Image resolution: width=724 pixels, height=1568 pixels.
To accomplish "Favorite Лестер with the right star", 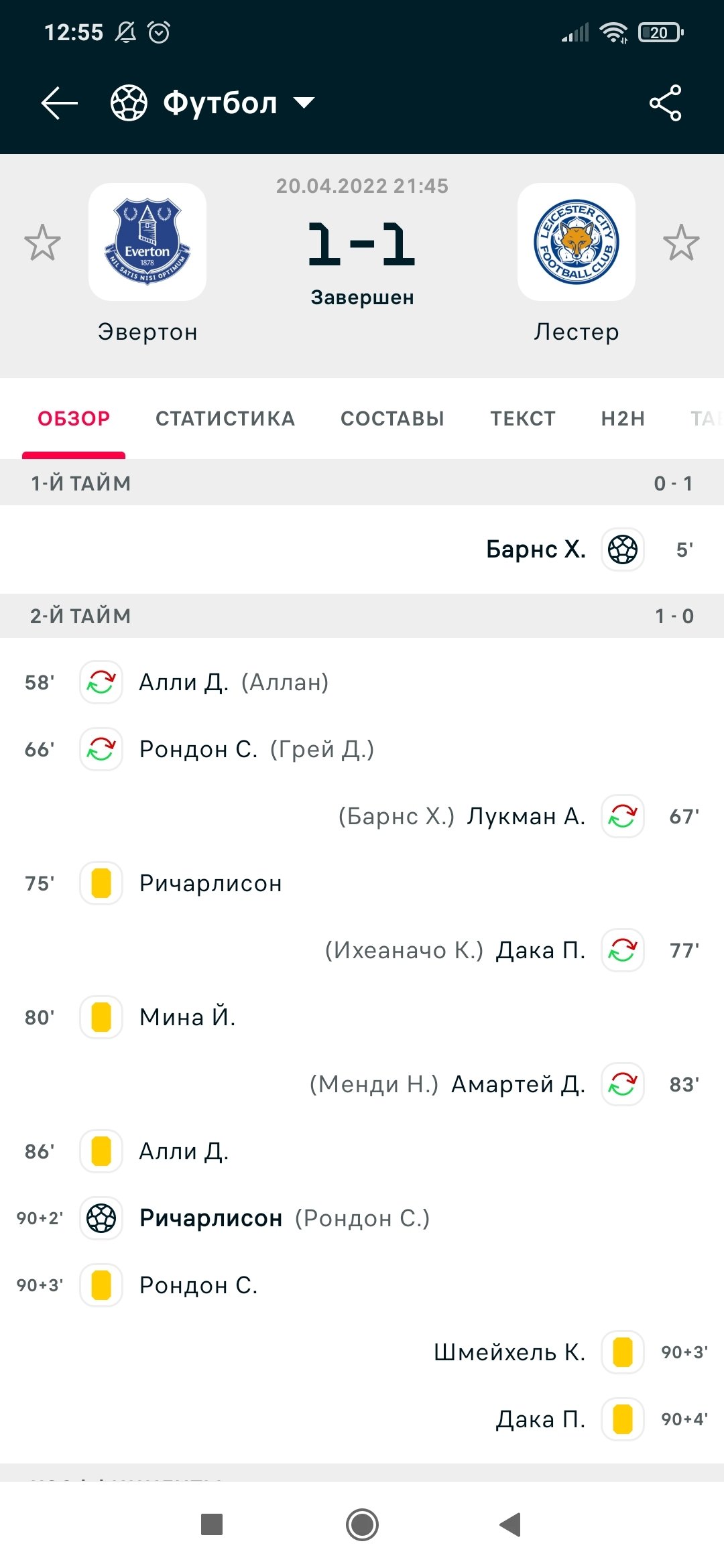I will [681, 242].
